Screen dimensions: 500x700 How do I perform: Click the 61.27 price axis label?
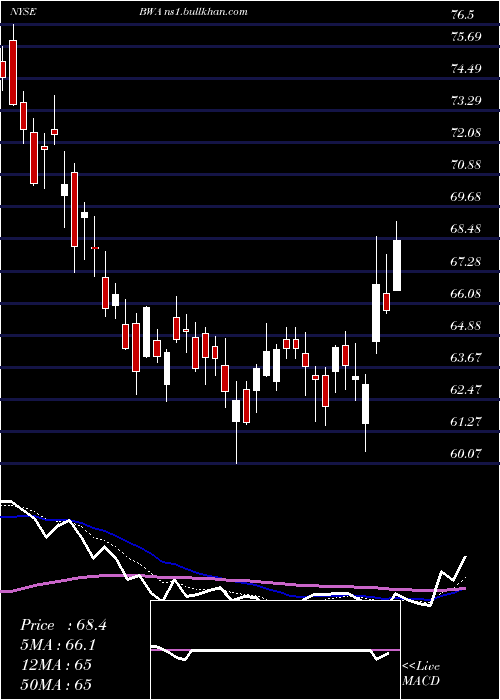point(466,421)
